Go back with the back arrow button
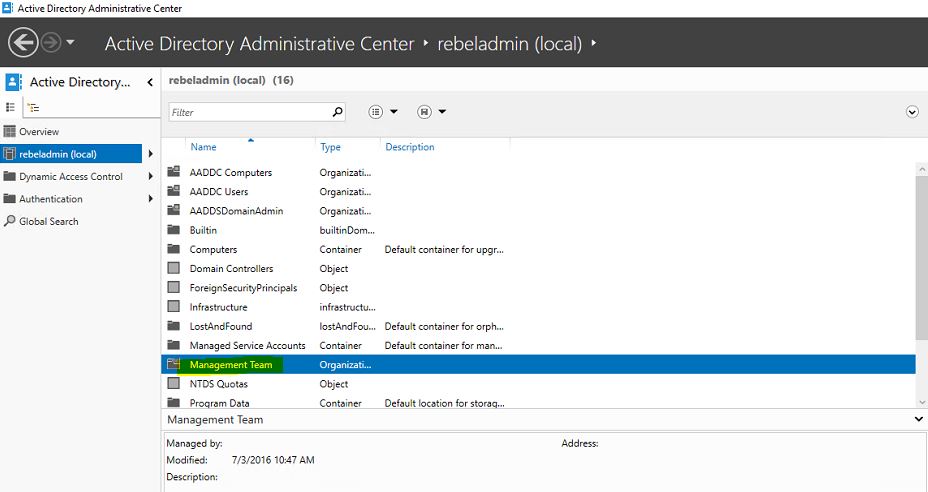This screenshot has height=492, width=928. (23, 43)
